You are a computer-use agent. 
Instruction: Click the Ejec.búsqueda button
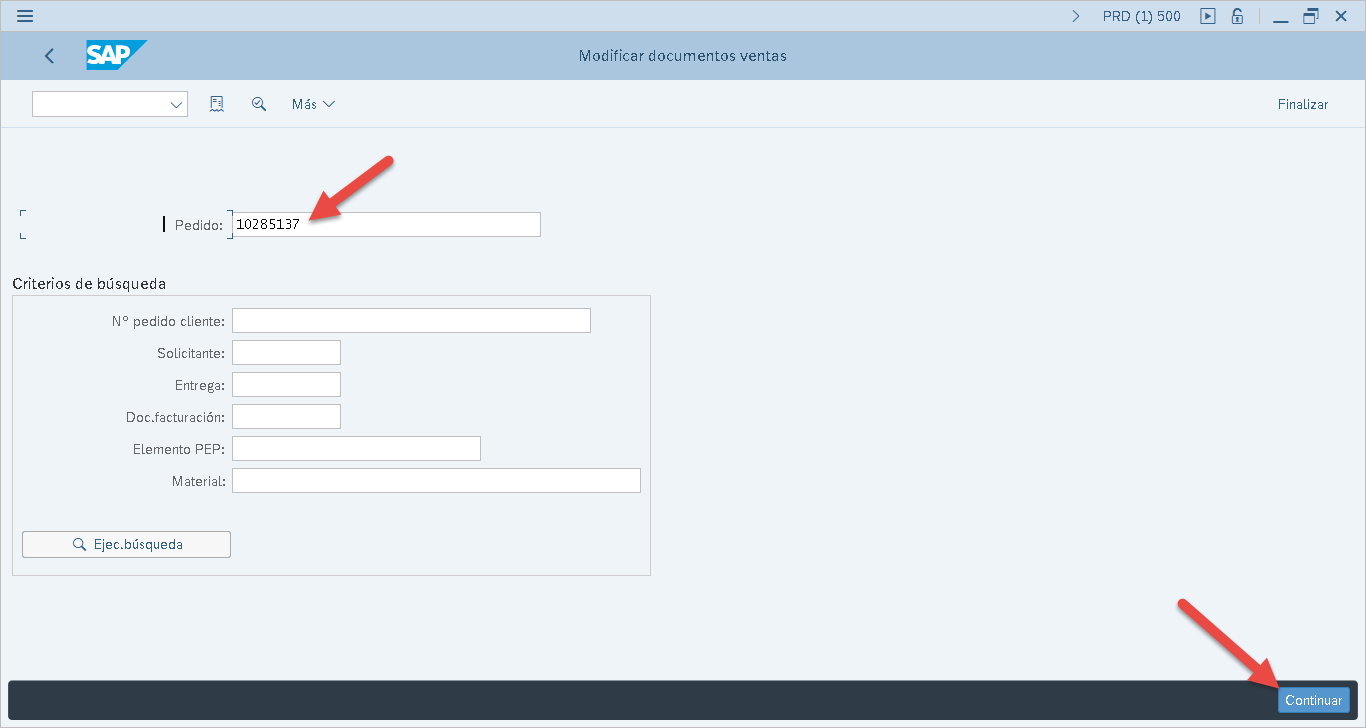click(x=126, y=544)
